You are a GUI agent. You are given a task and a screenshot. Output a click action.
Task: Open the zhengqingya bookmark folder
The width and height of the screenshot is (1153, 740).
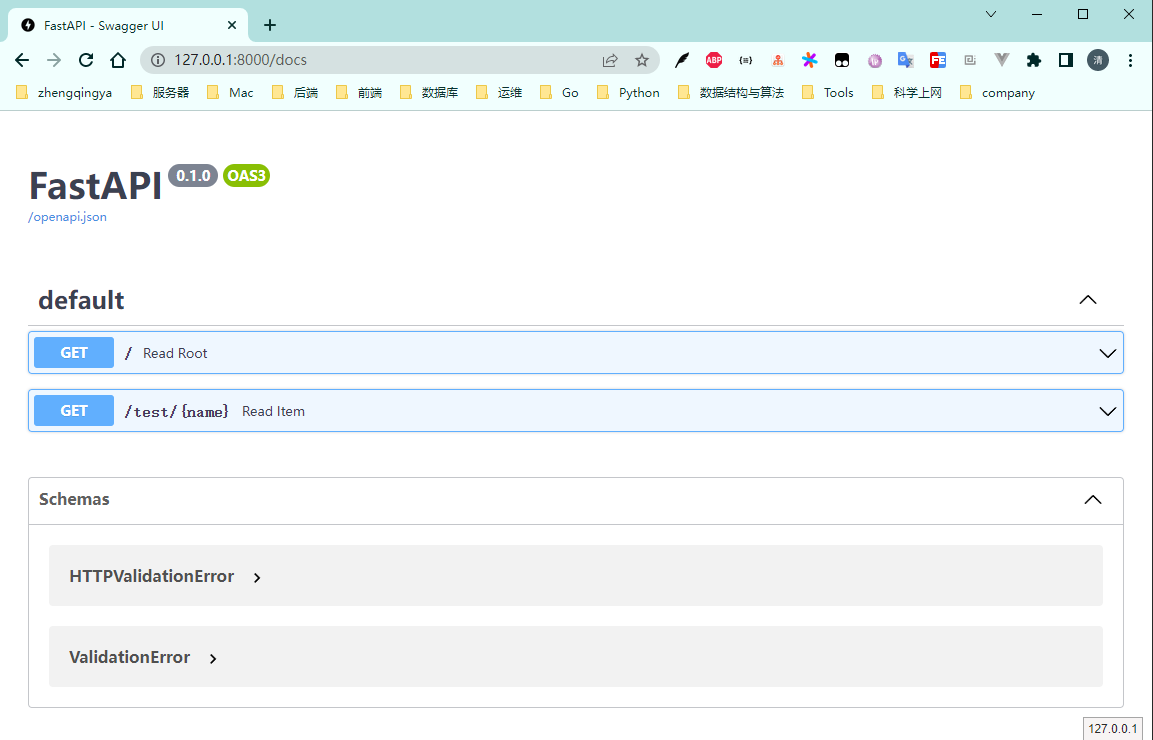64,93
